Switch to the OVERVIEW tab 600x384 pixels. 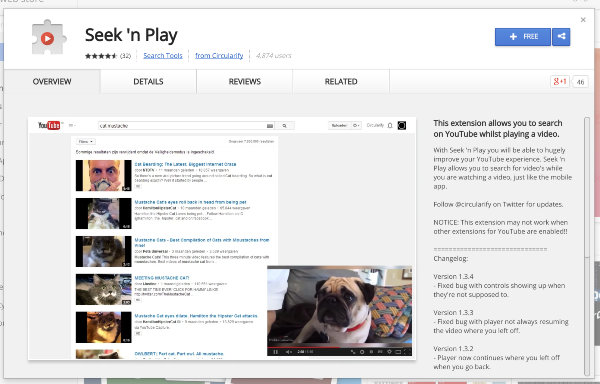pyautogui.click(x=52, y=81)
